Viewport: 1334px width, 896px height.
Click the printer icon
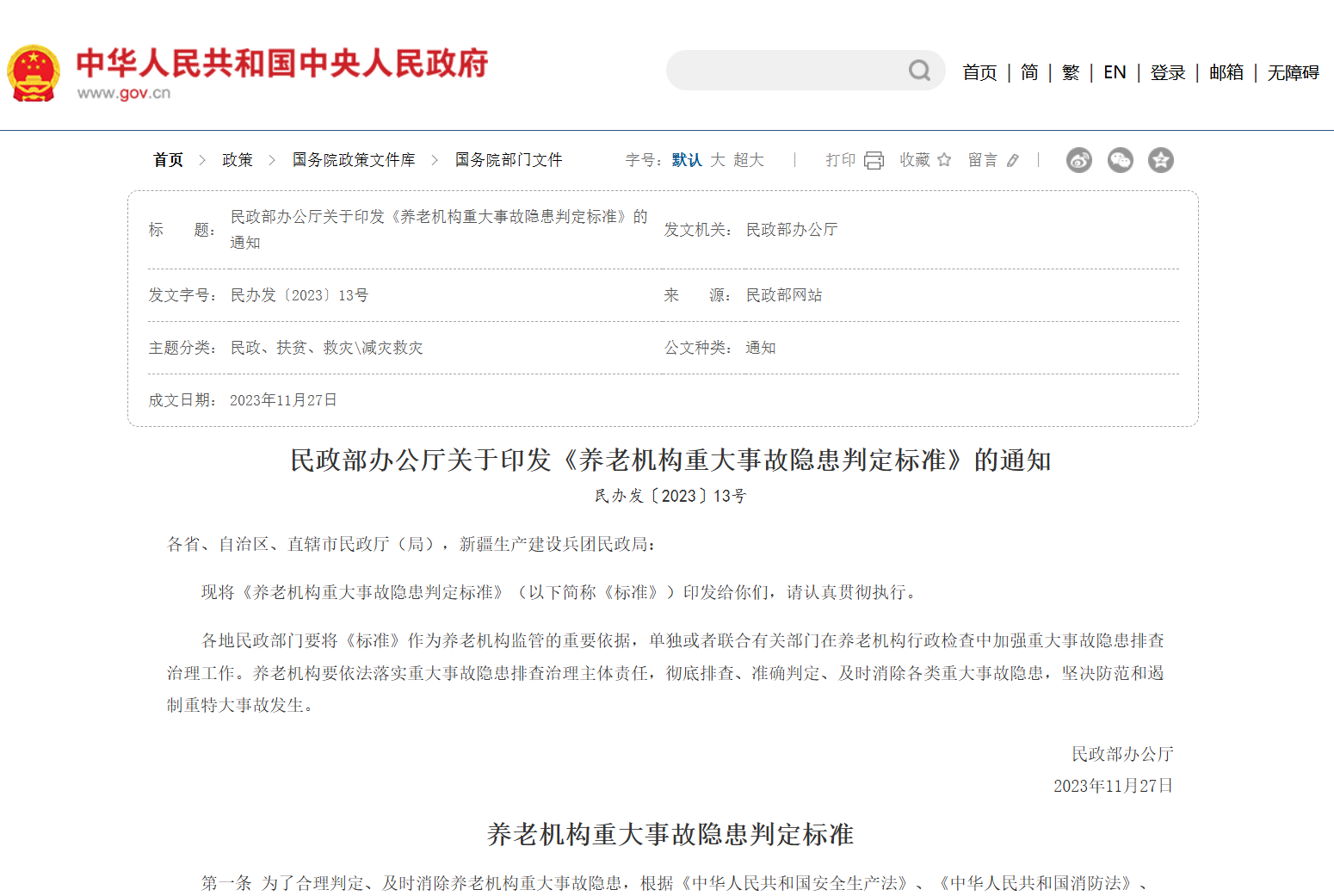[x=874, y=160]
